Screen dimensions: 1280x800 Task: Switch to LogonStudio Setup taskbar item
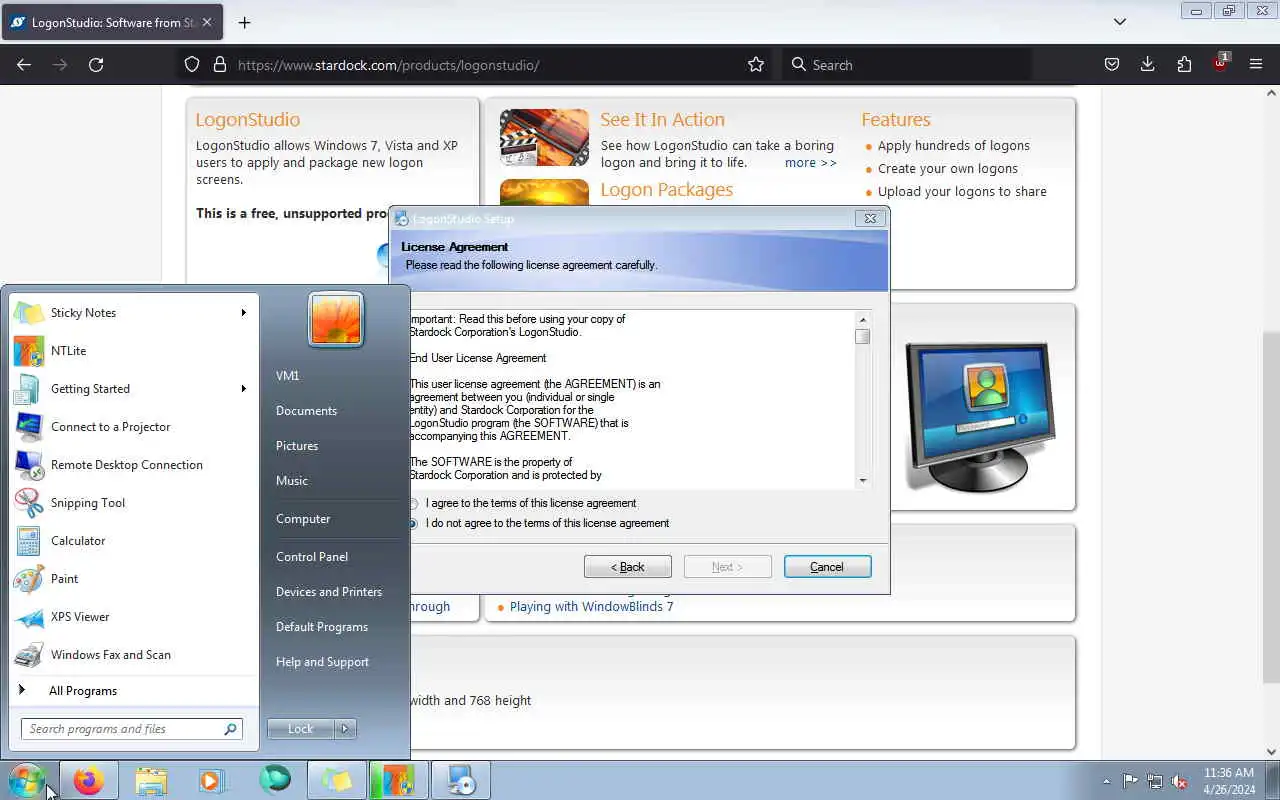[461, 780]
